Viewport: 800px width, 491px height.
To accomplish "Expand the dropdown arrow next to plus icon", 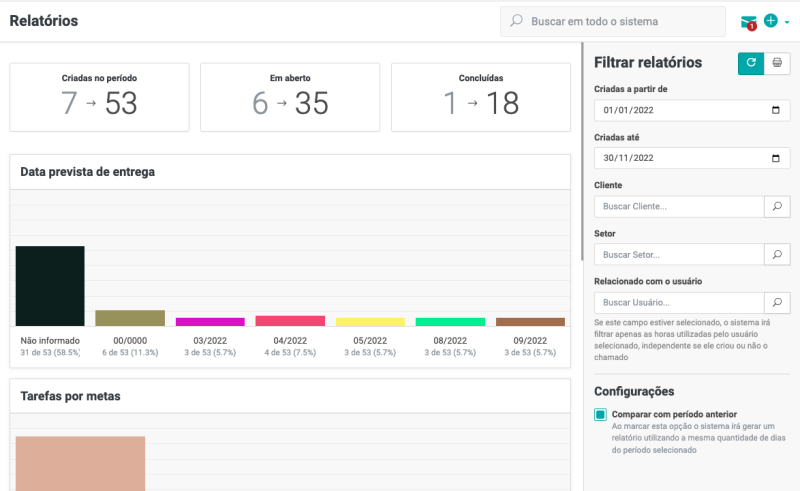I will 787,21.
